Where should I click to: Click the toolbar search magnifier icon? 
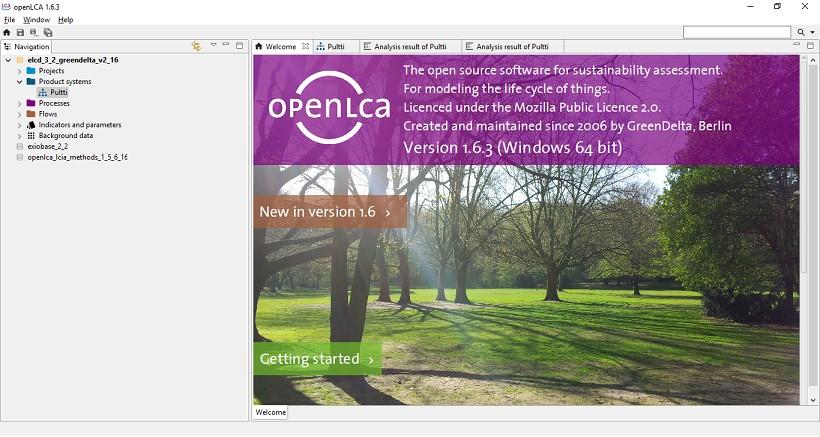pyautogui.click(x=801, y=32)
